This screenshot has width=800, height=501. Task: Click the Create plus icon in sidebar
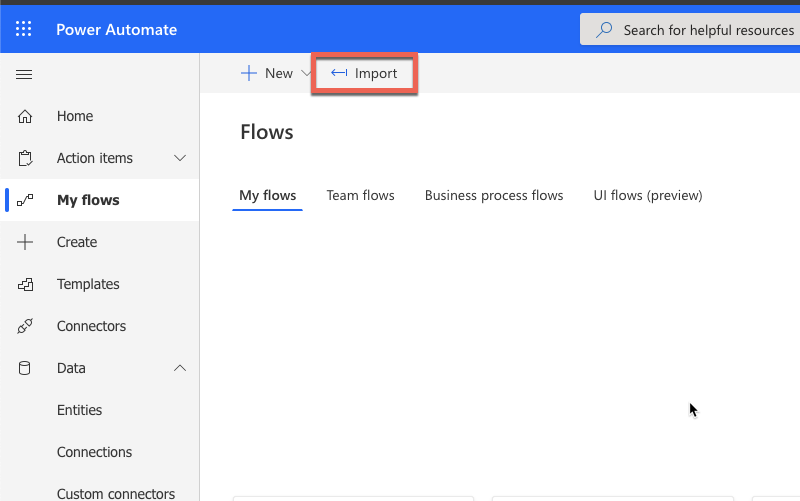[x=25, y=242]
